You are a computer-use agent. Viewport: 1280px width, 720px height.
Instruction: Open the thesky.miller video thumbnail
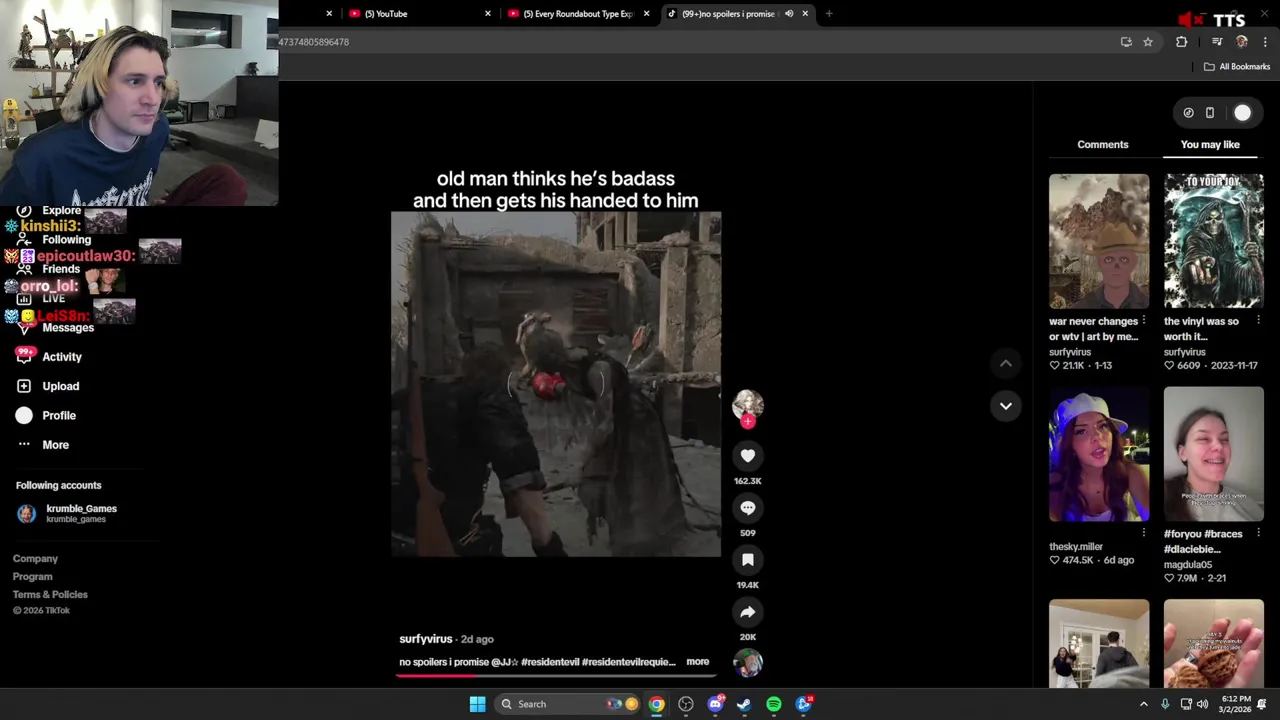pyautogui.click(x=1099, y=454)
